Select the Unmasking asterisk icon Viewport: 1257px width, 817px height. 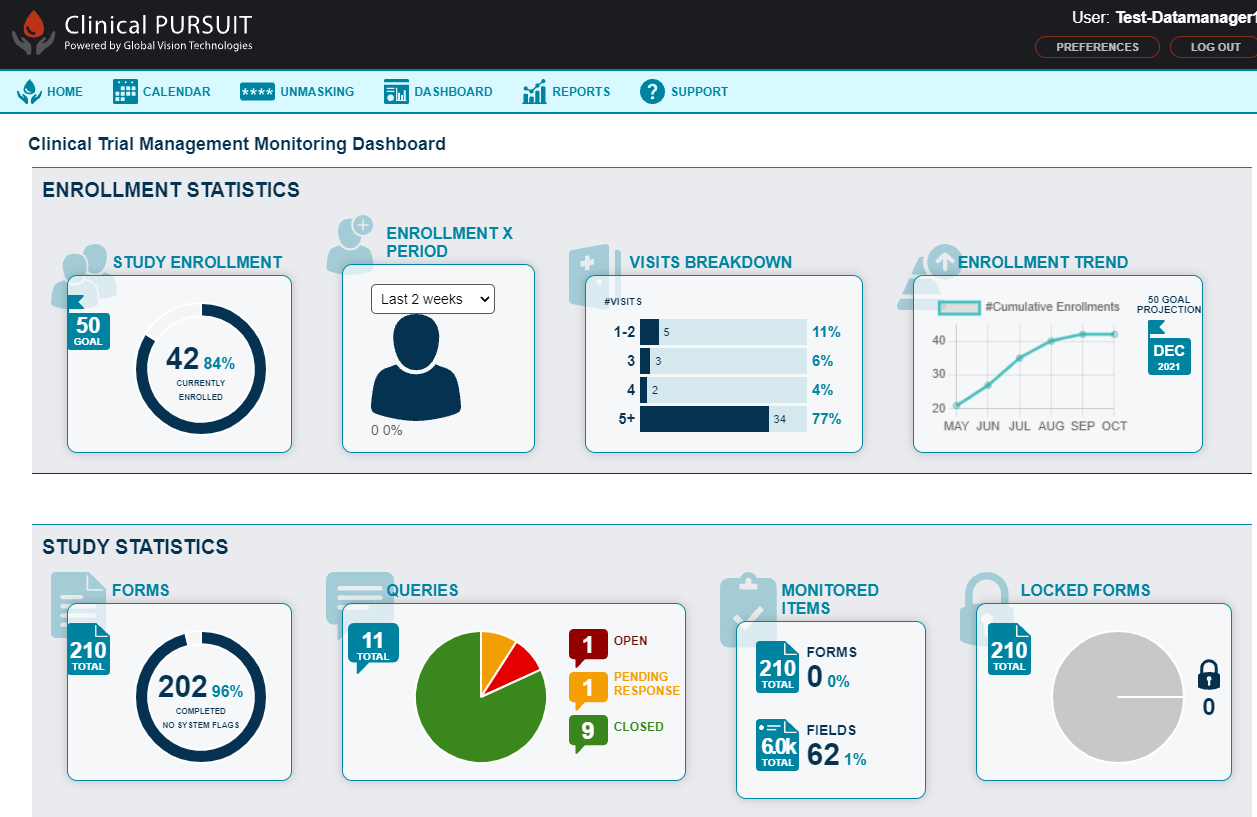(257, 91)
